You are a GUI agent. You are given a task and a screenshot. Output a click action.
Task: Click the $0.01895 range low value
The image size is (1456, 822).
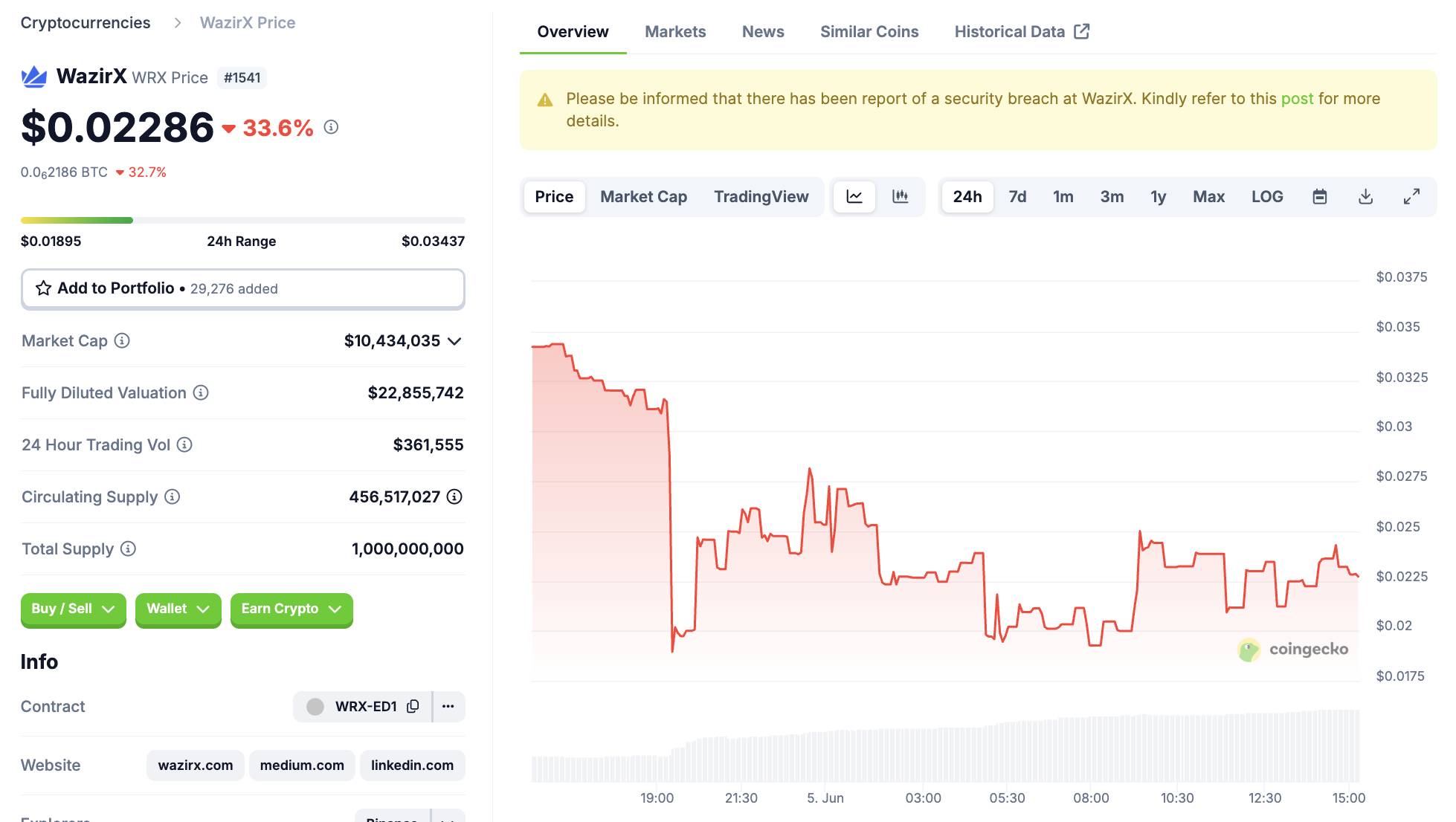pyautogui.click(x=51, y=241)
